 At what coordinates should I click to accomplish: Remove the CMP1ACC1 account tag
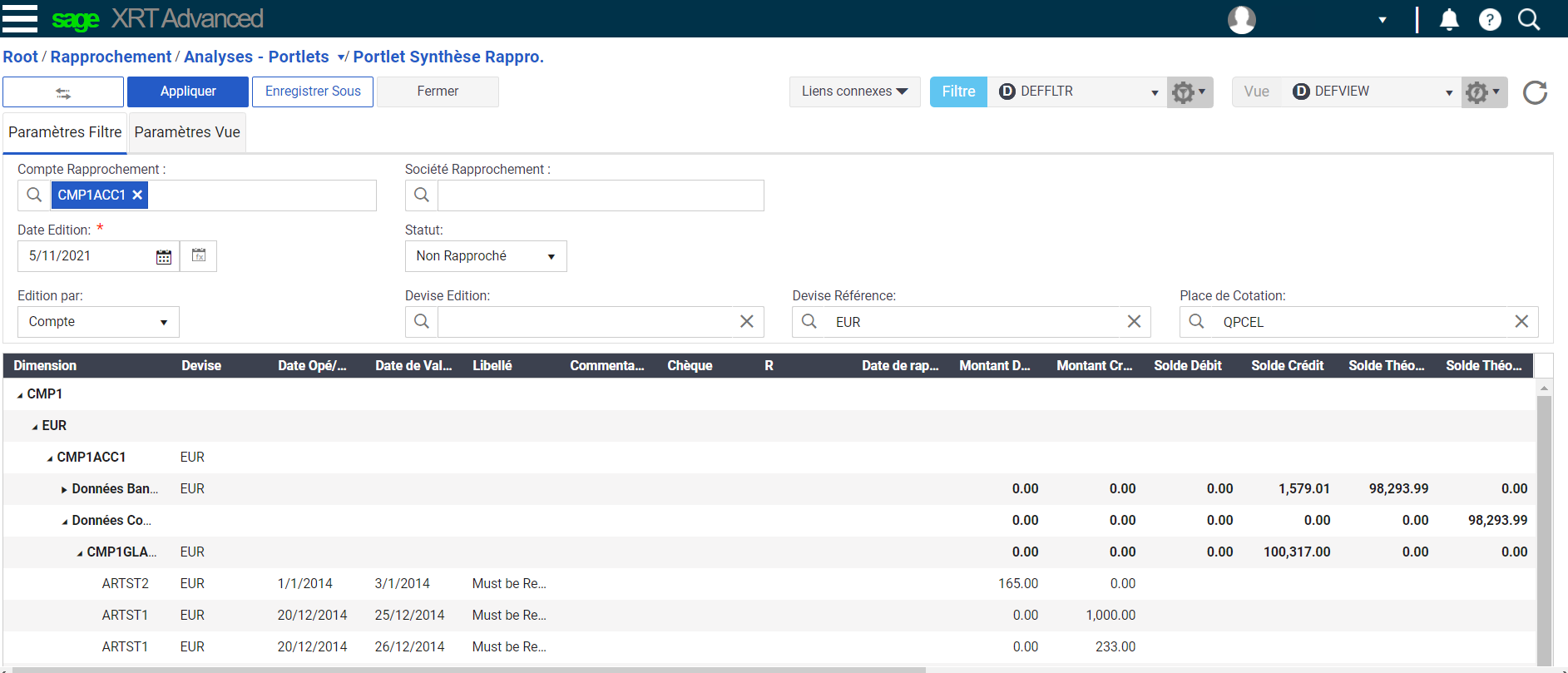(138, 195)
